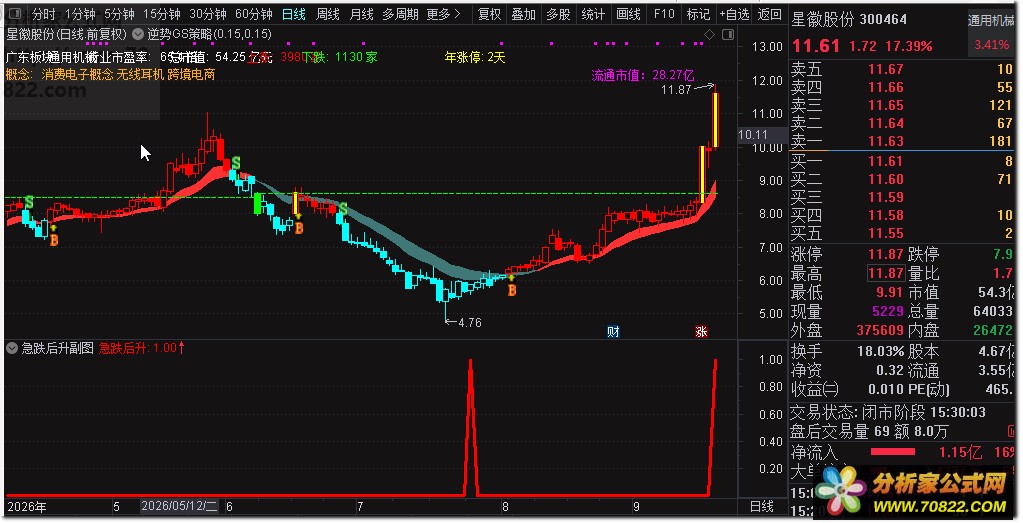Add the stock via the +自选 button

(x=735, y=14)
